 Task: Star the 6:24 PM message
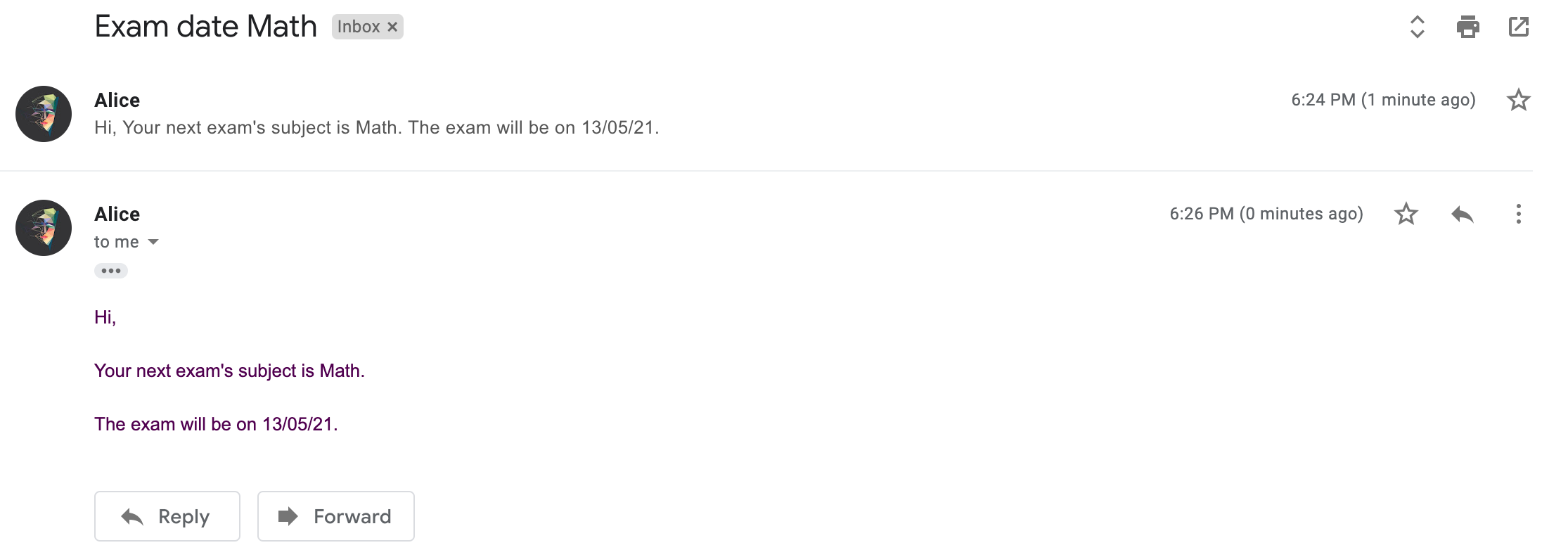tap(1519, 100)
